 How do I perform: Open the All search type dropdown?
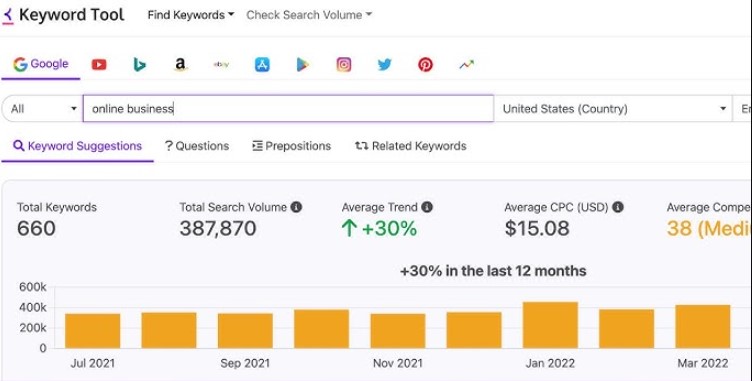[42, 109]
